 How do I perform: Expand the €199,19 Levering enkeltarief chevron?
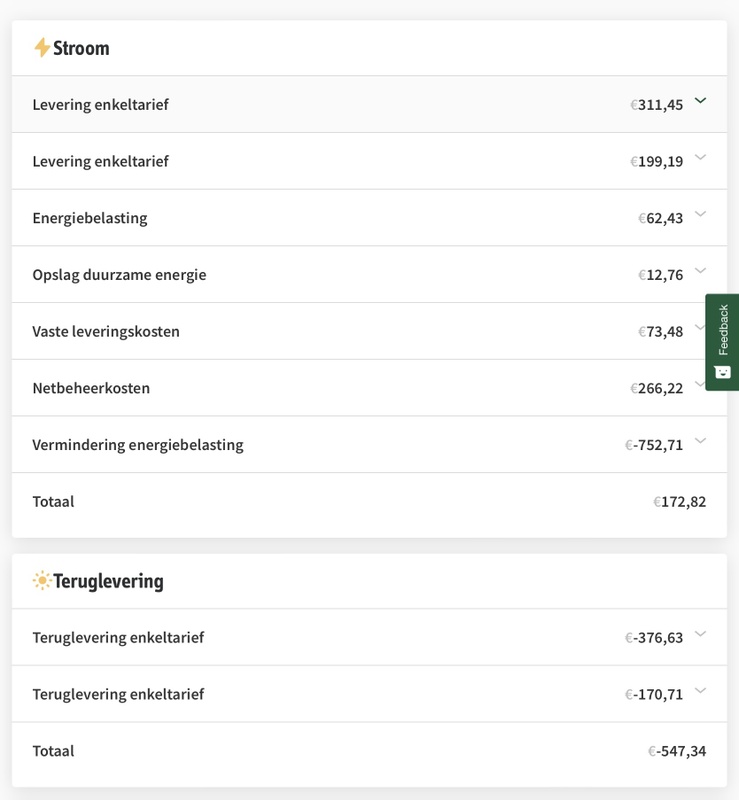[700, 158]
